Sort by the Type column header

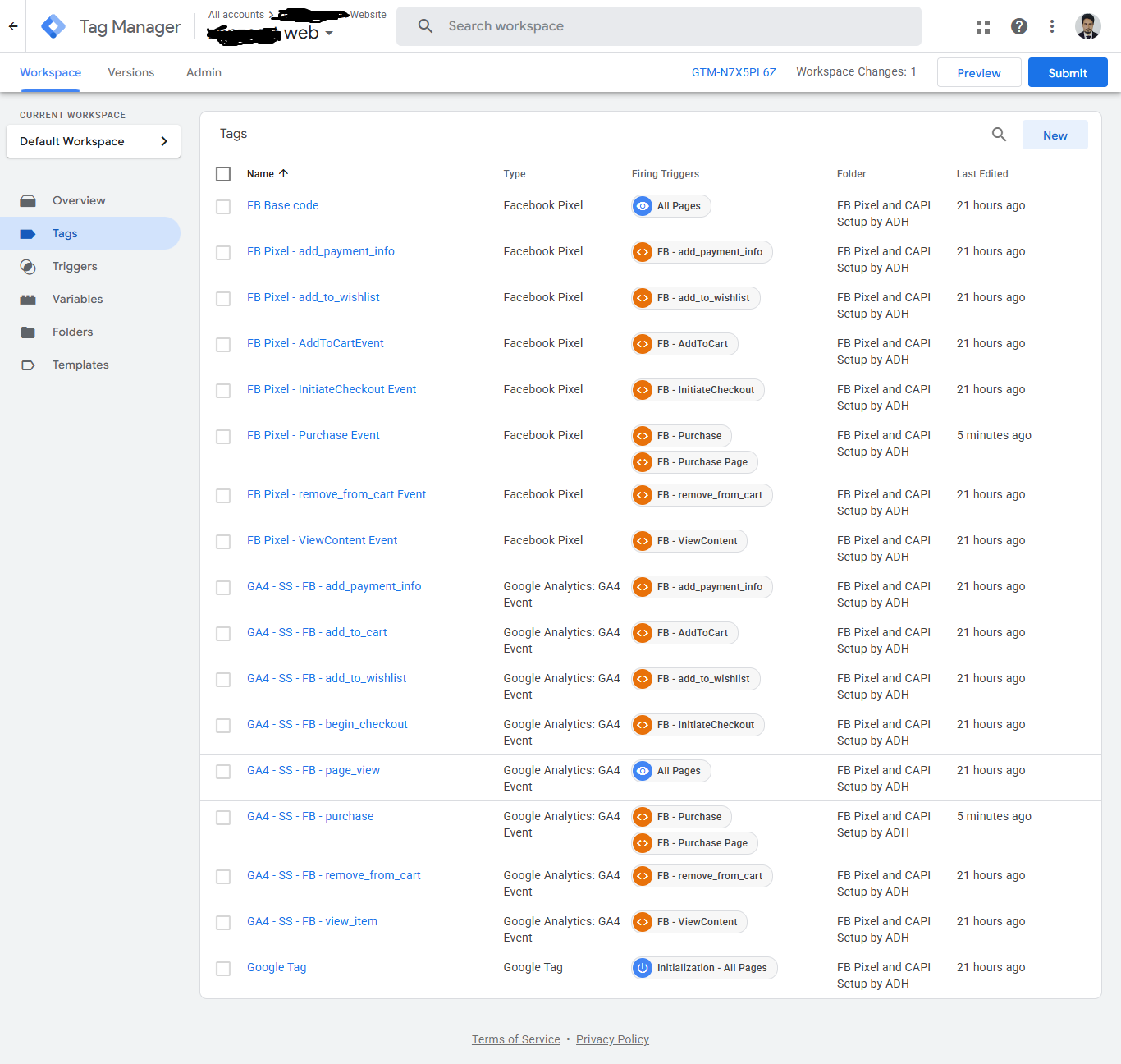[x=515, y=174]
